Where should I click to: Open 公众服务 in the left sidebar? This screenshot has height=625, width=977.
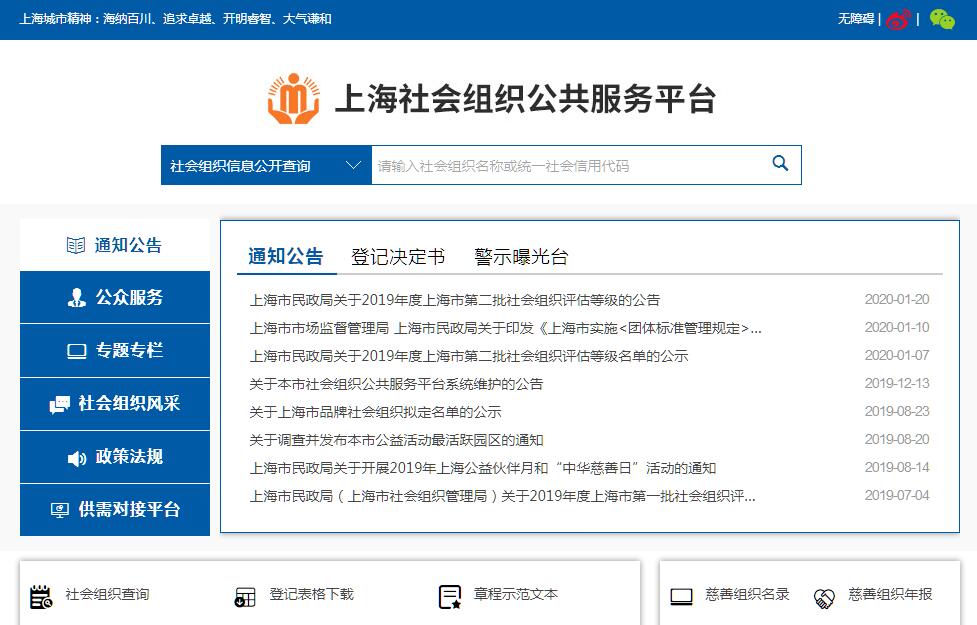pyautogui.click(x=115, y=298)
